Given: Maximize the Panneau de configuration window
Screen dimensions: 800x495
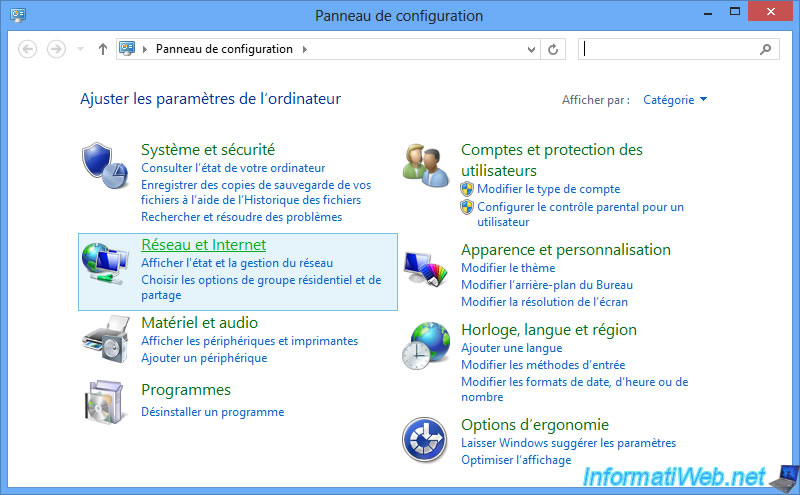Looking at the screenshot, I should click(x=735, y=12).
